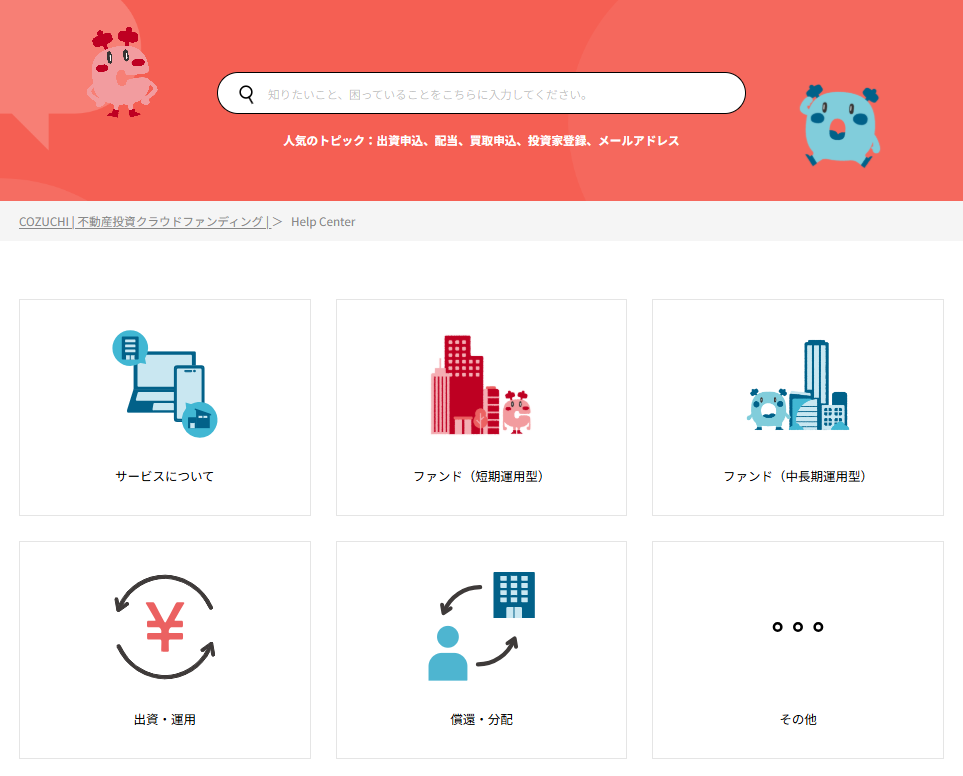Open the サービスについて laptop and phone icon
Viewport: 963px width, 776px height.
[x=165, y=384]
